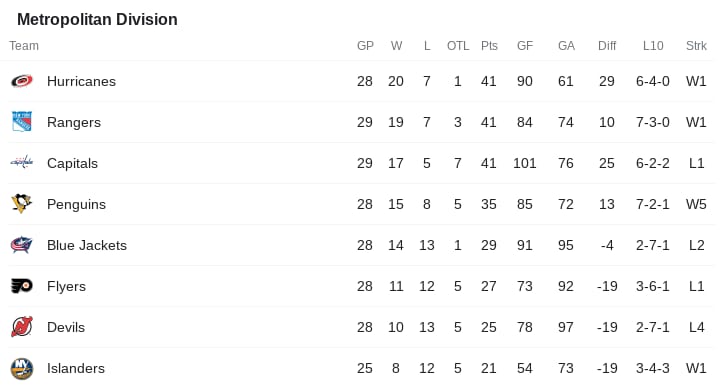Click the Diff column header
The image size is (723, 392).
[x=607, y=46]
